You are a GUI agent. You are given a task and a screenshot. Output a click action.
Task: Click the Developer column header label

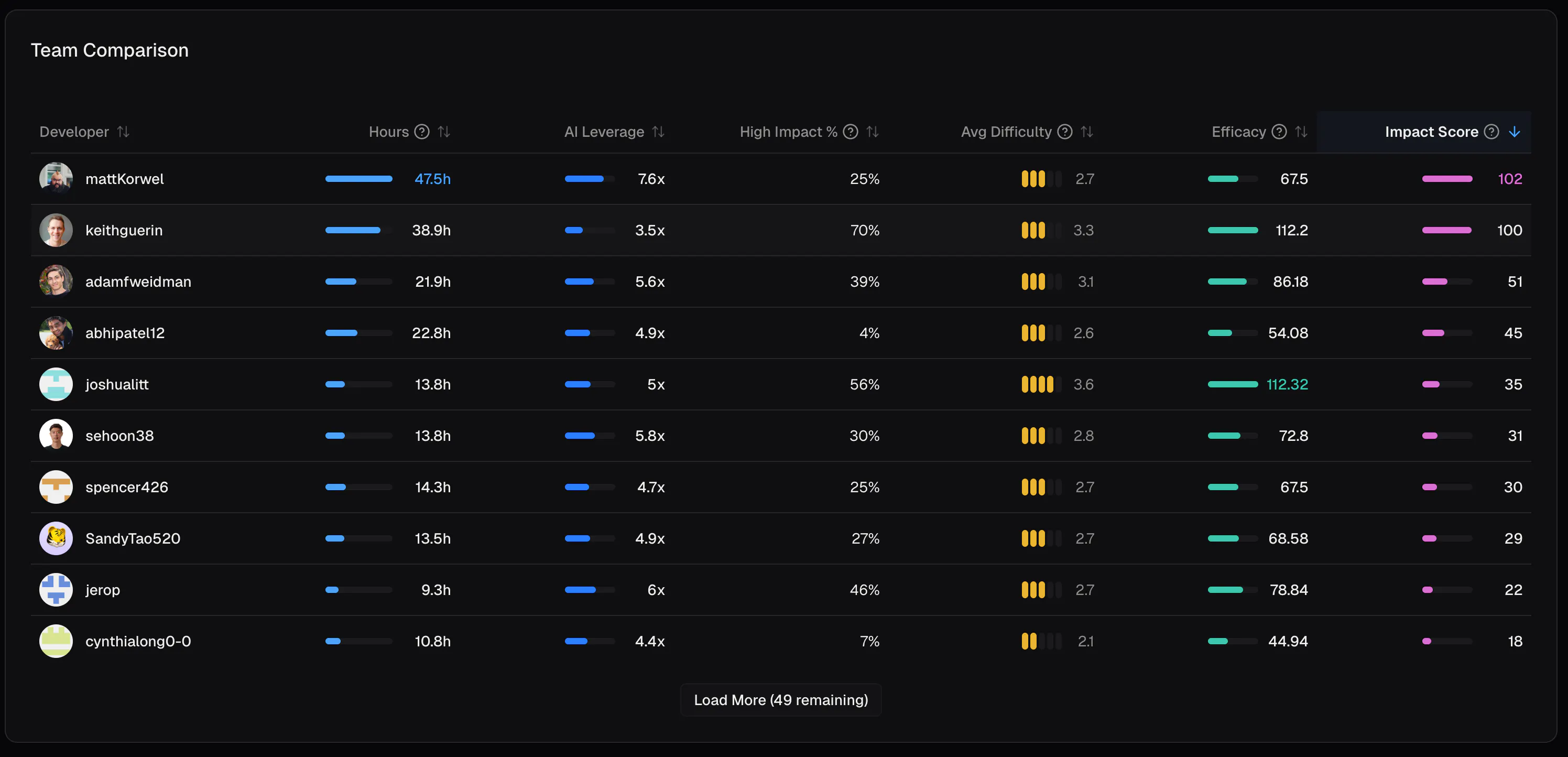[74, 132]
